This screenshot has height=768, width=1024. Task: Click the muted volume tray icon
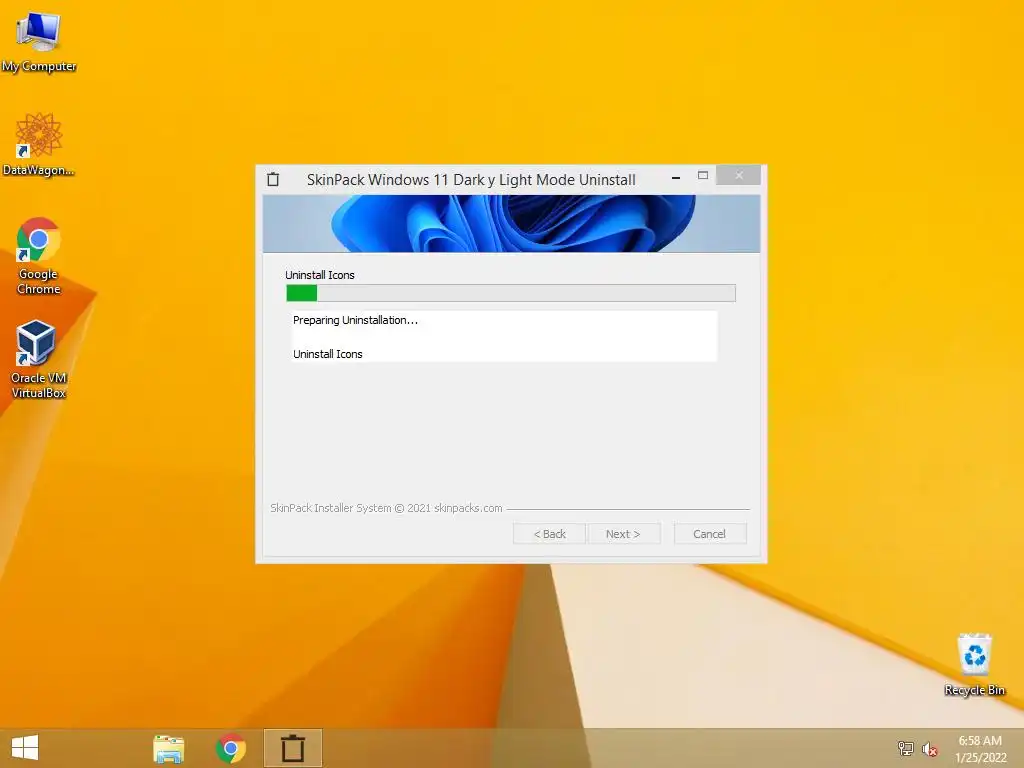pyautogui.click(x=930, y=749)
